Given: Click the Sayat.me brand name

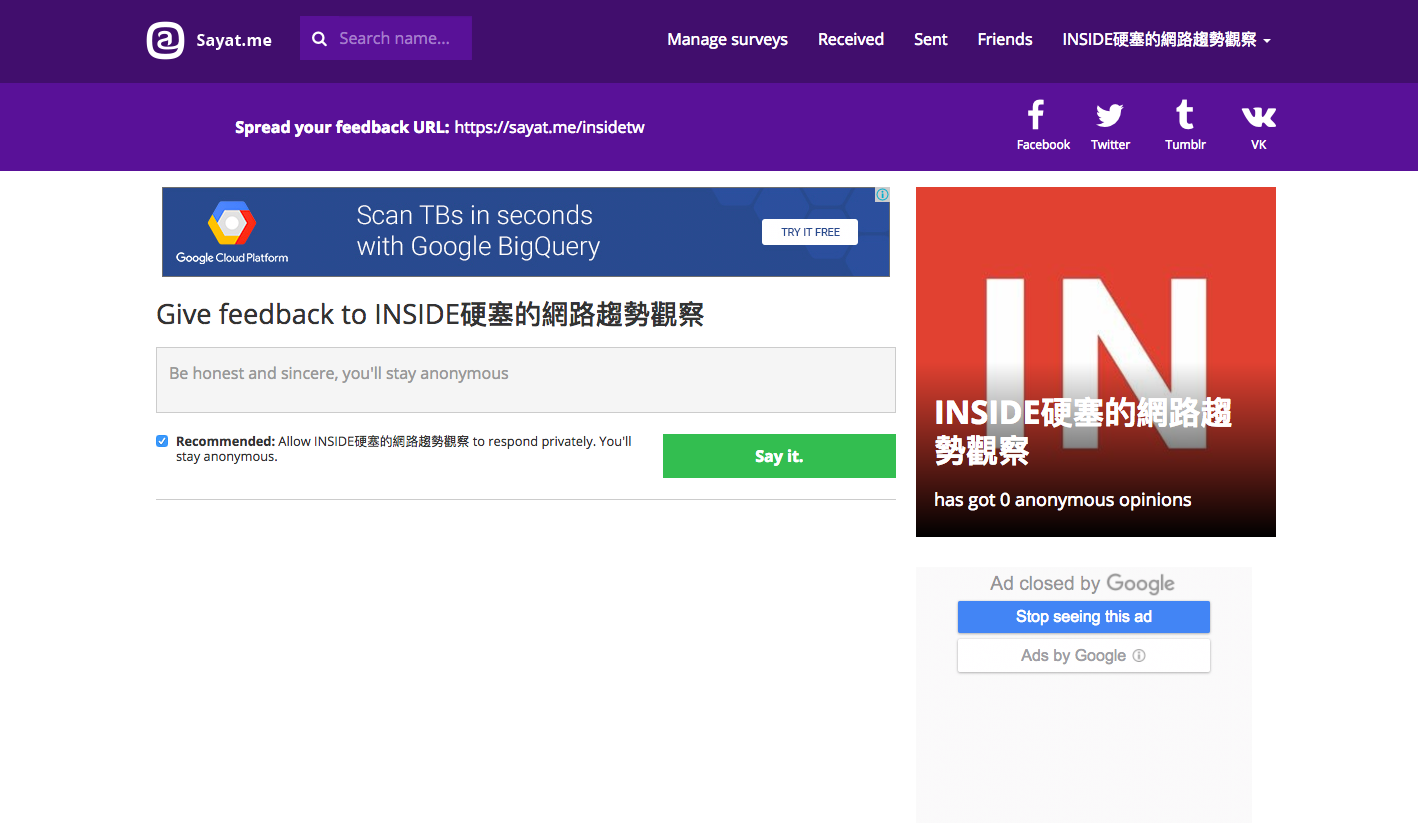Looking at the screenshot, I should pos(234,41).
